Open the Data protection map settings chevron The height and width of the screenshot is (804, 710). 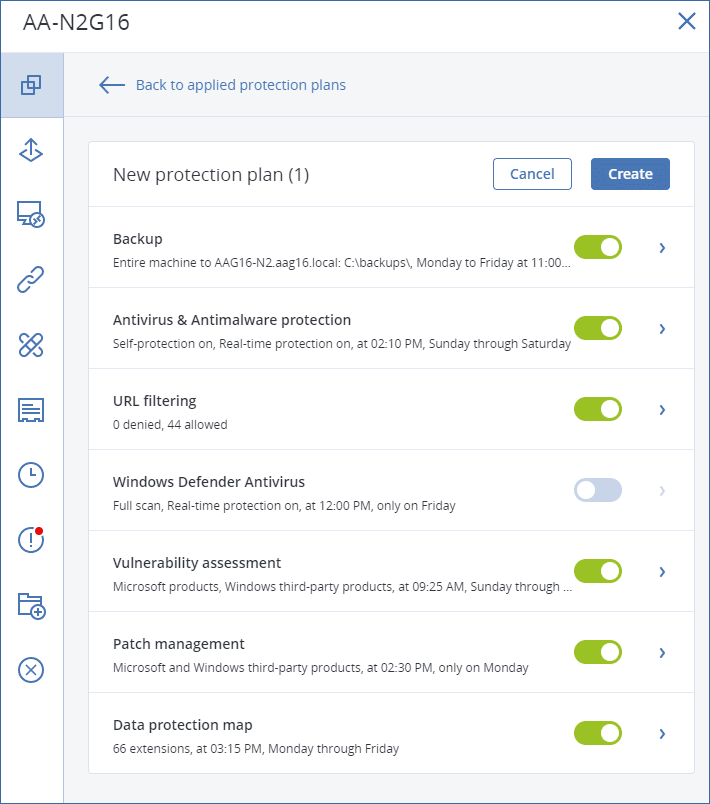661,733
